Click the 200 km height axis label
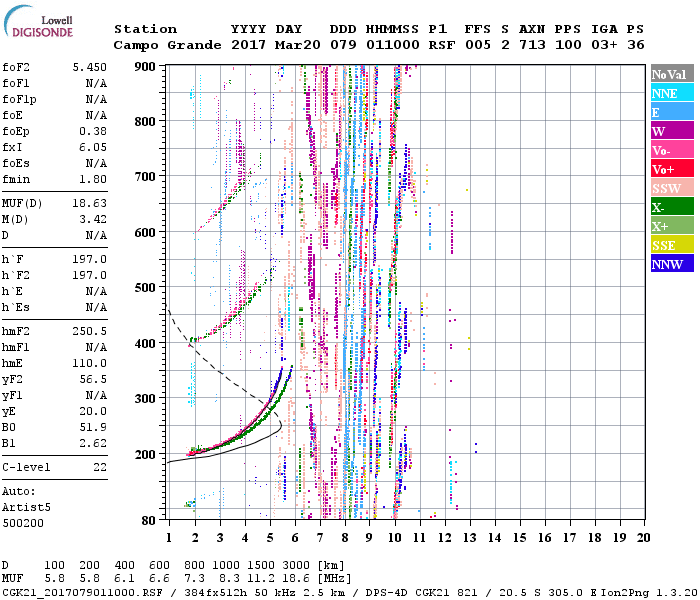Screen dimensions: 700x600 (x=145, y=454)
